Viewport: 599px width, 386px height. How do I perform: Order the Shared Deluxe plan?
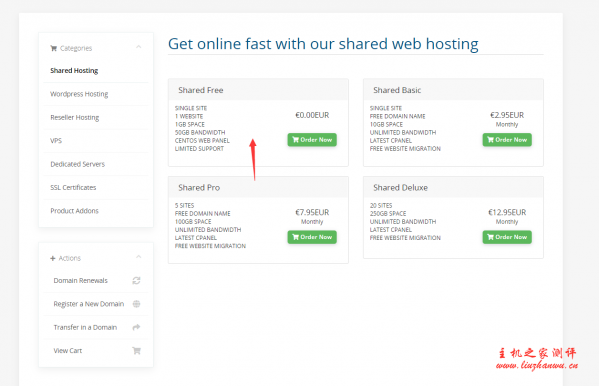click(507, 237)
